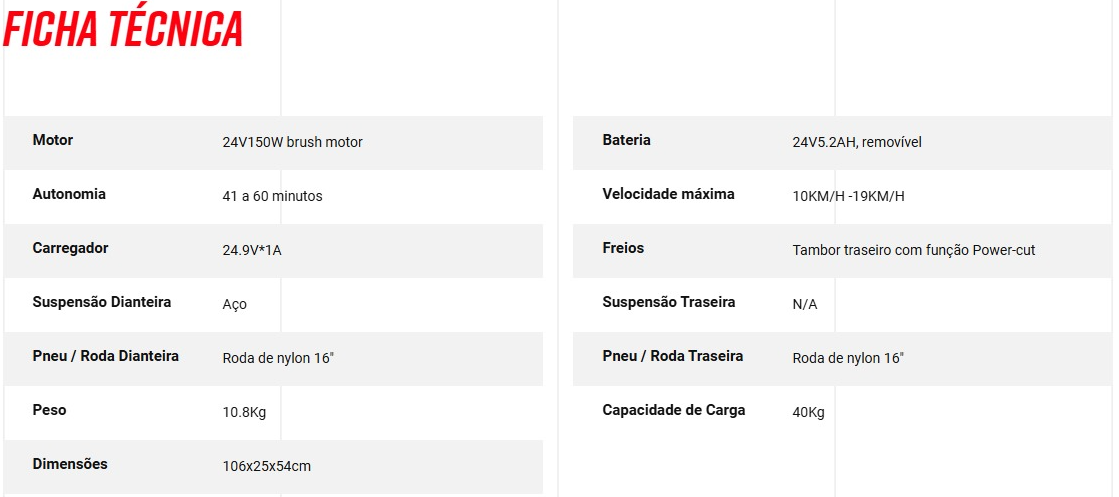This screenshot has width=1119, height=497.
Task: Click Tambor traseiro com função Power-cut text
Action: [914, 251]
